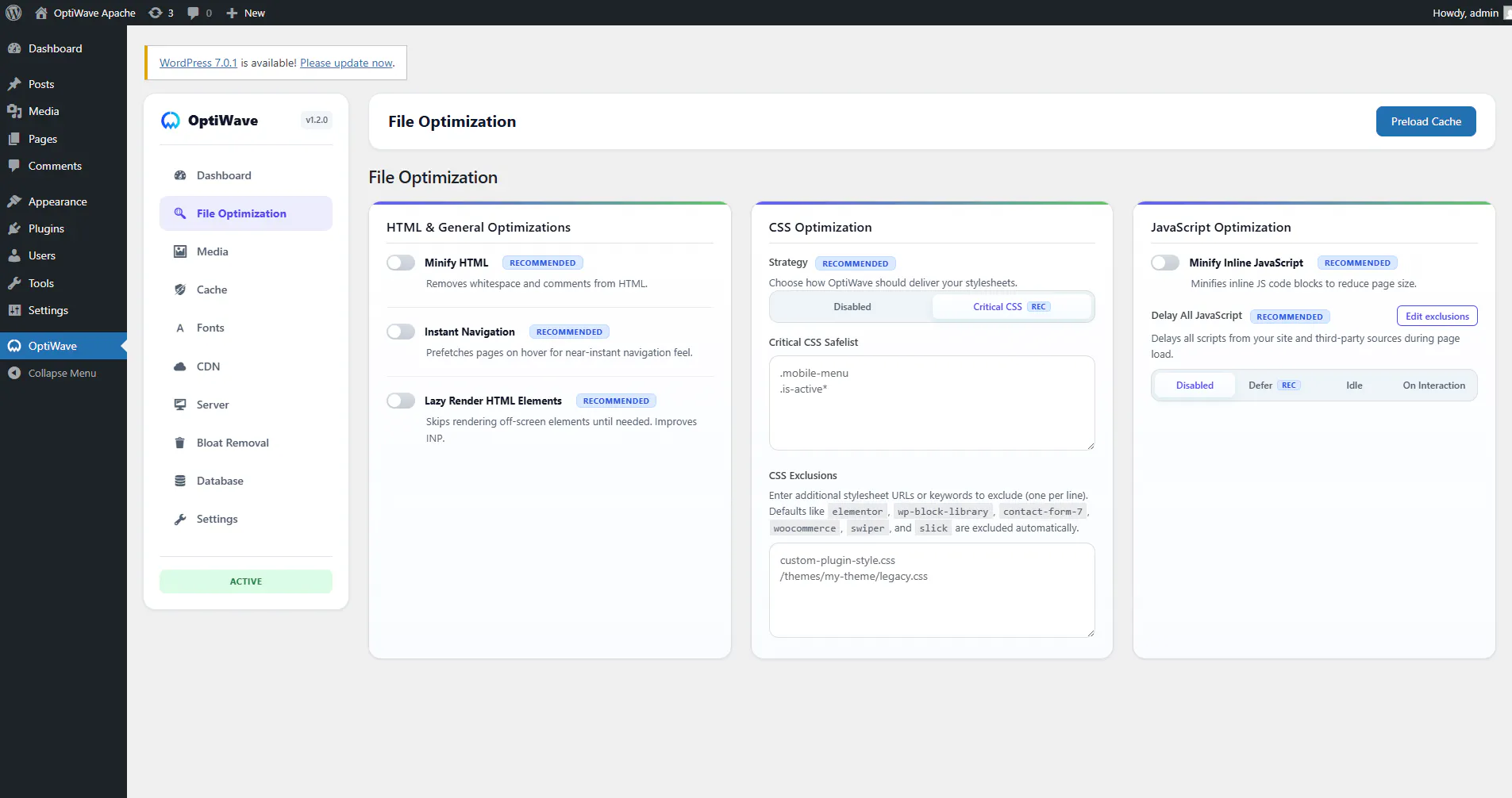
Task: Toggle Lazy Render HTML Elements switch
Action: point(401,401)
